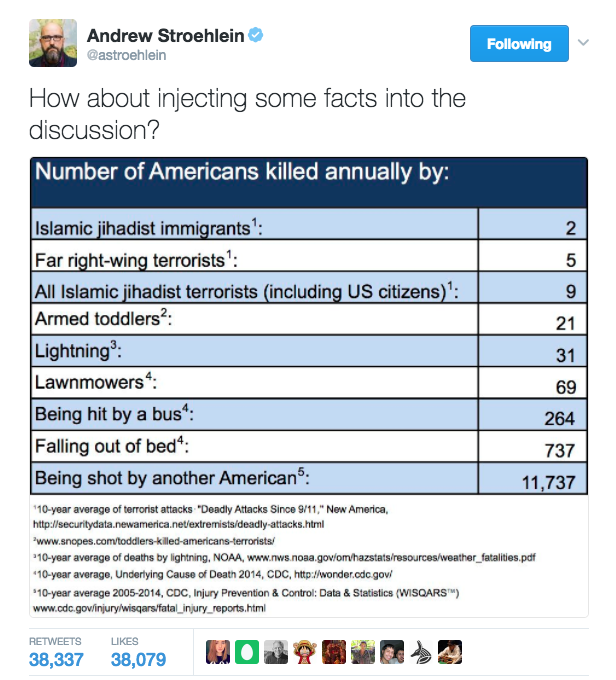The image size is (616, 680).
Task: Click the first liker avatar with pink hair
Action: 219,651
